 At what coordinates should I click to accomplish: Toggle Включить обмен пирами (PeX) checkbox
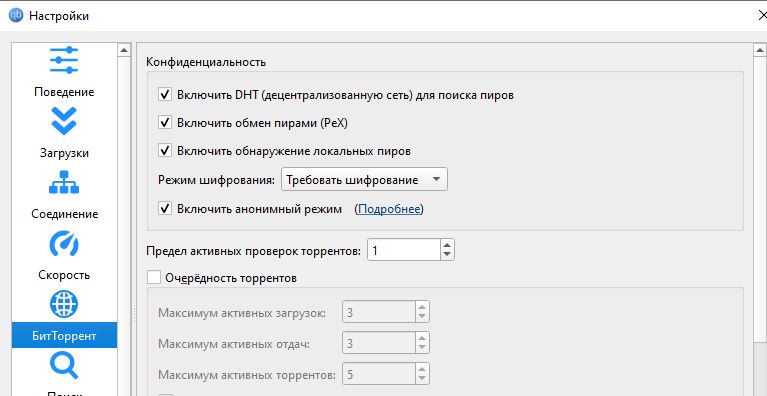165,122
